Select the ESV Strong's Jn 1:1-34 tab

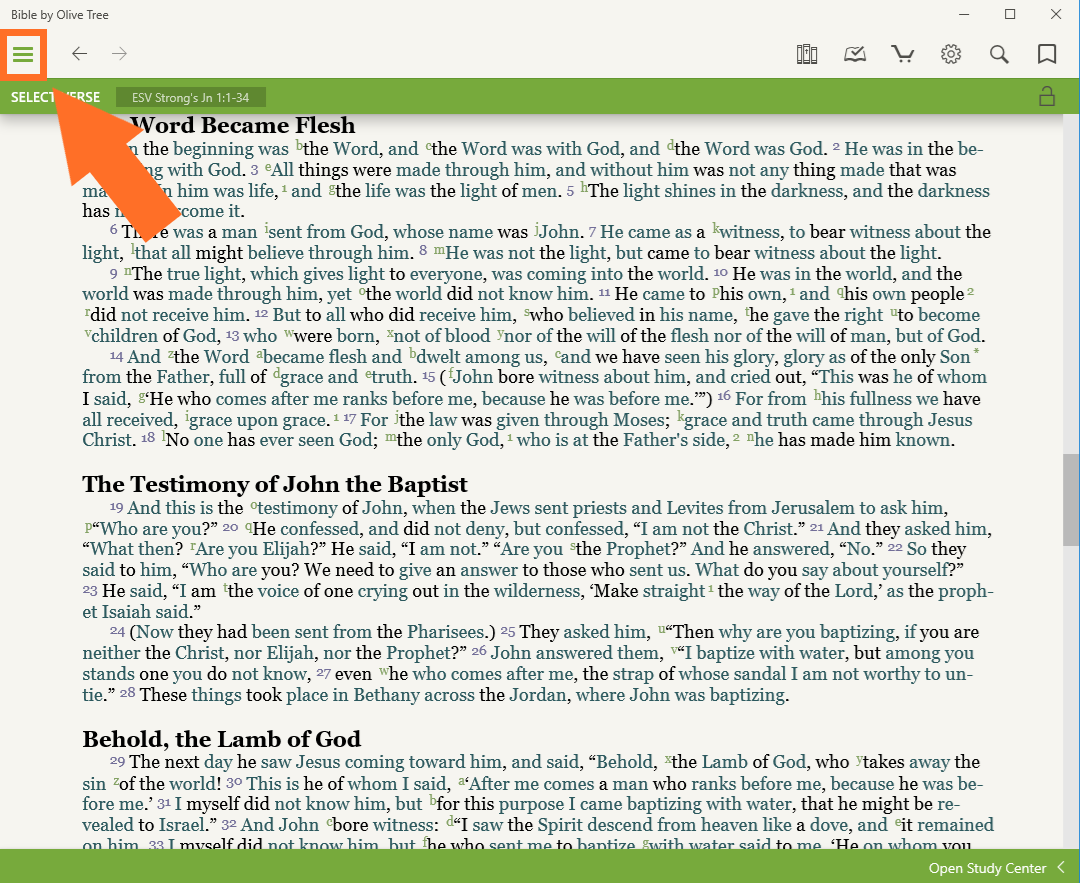click(191, 97)
